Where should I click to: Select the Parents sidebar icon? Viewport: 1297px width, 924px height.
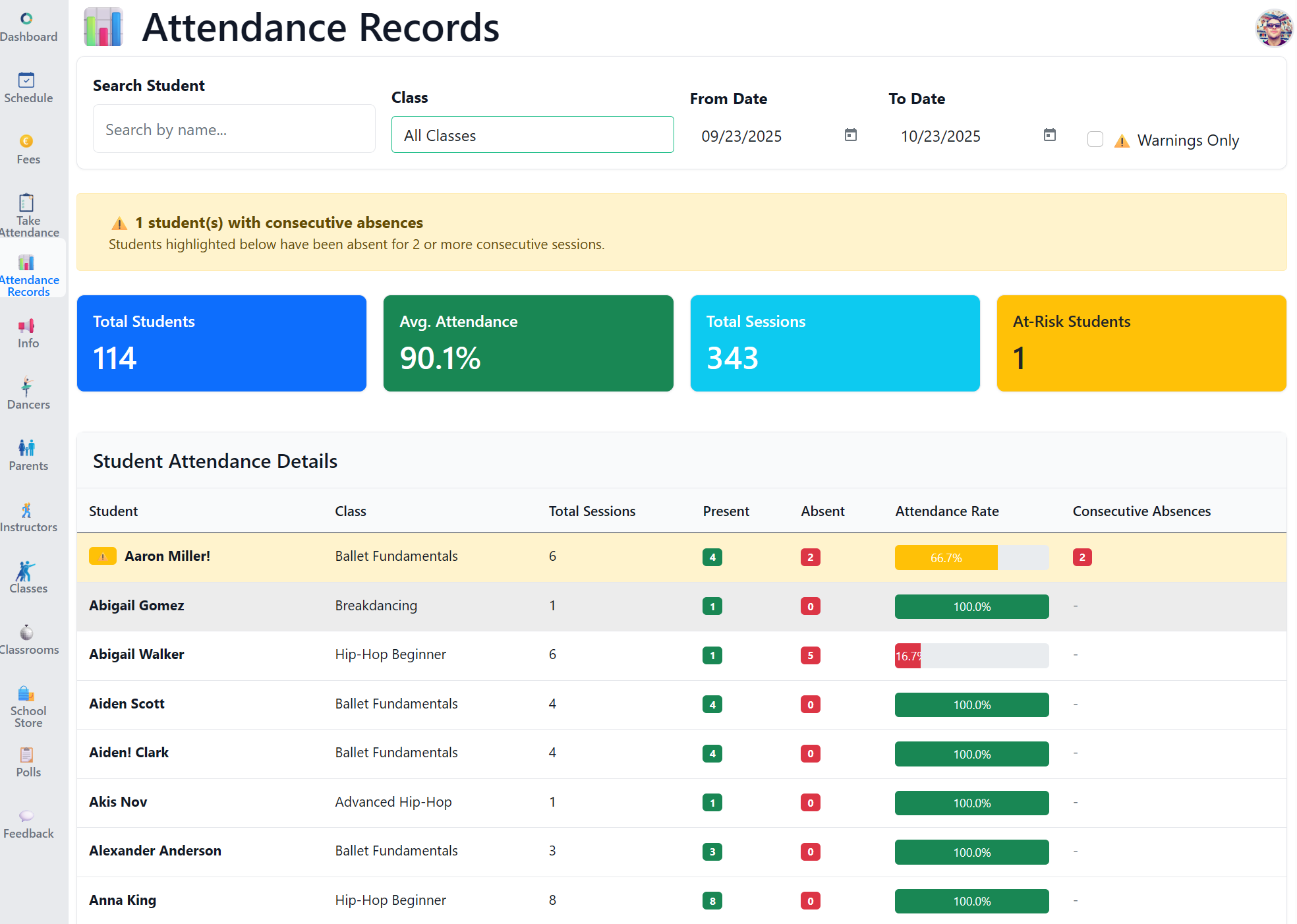pyautogui.click(x=28, y=455)
